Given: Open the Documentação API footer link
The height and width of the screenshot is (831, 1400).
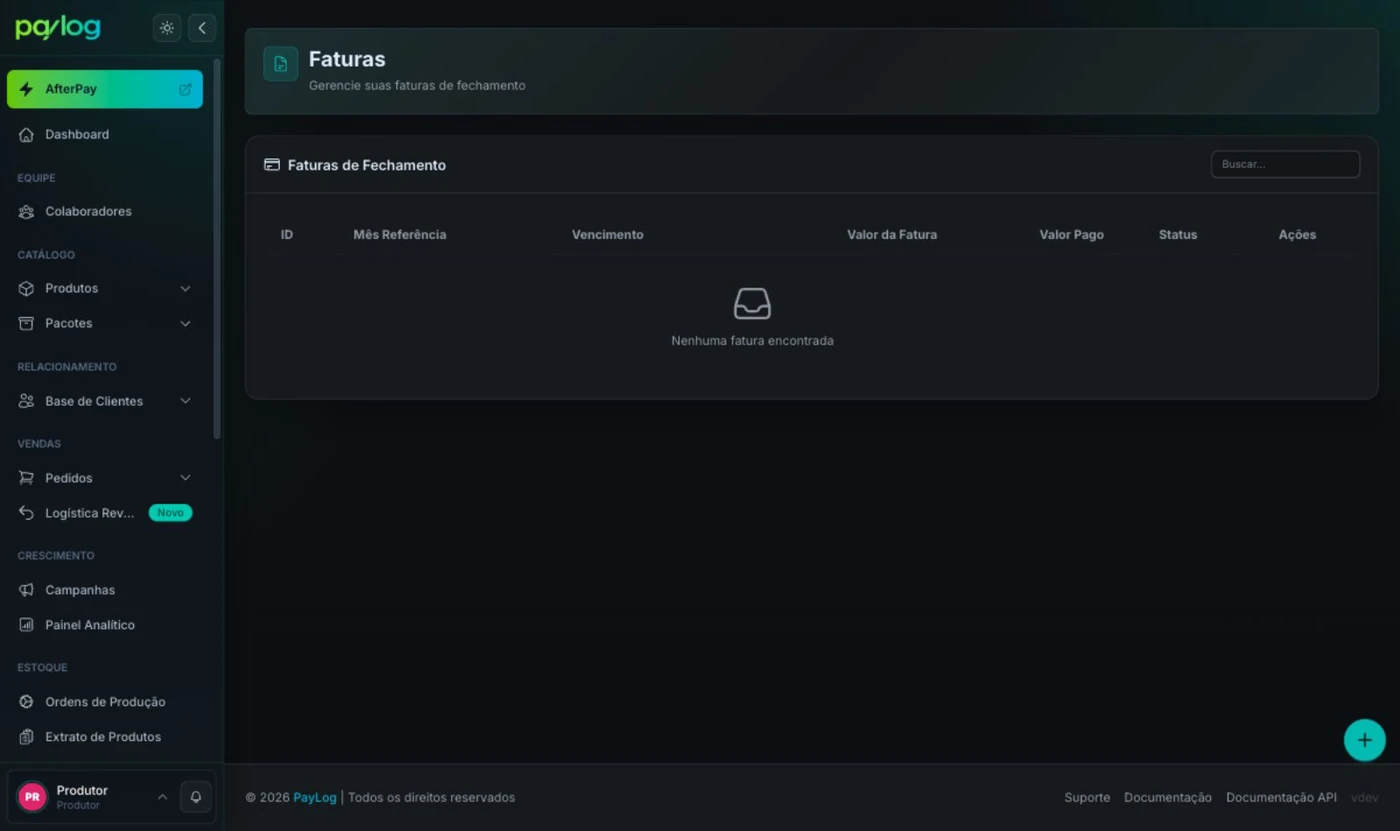Looking at the screenshot, I should 1281,797.
